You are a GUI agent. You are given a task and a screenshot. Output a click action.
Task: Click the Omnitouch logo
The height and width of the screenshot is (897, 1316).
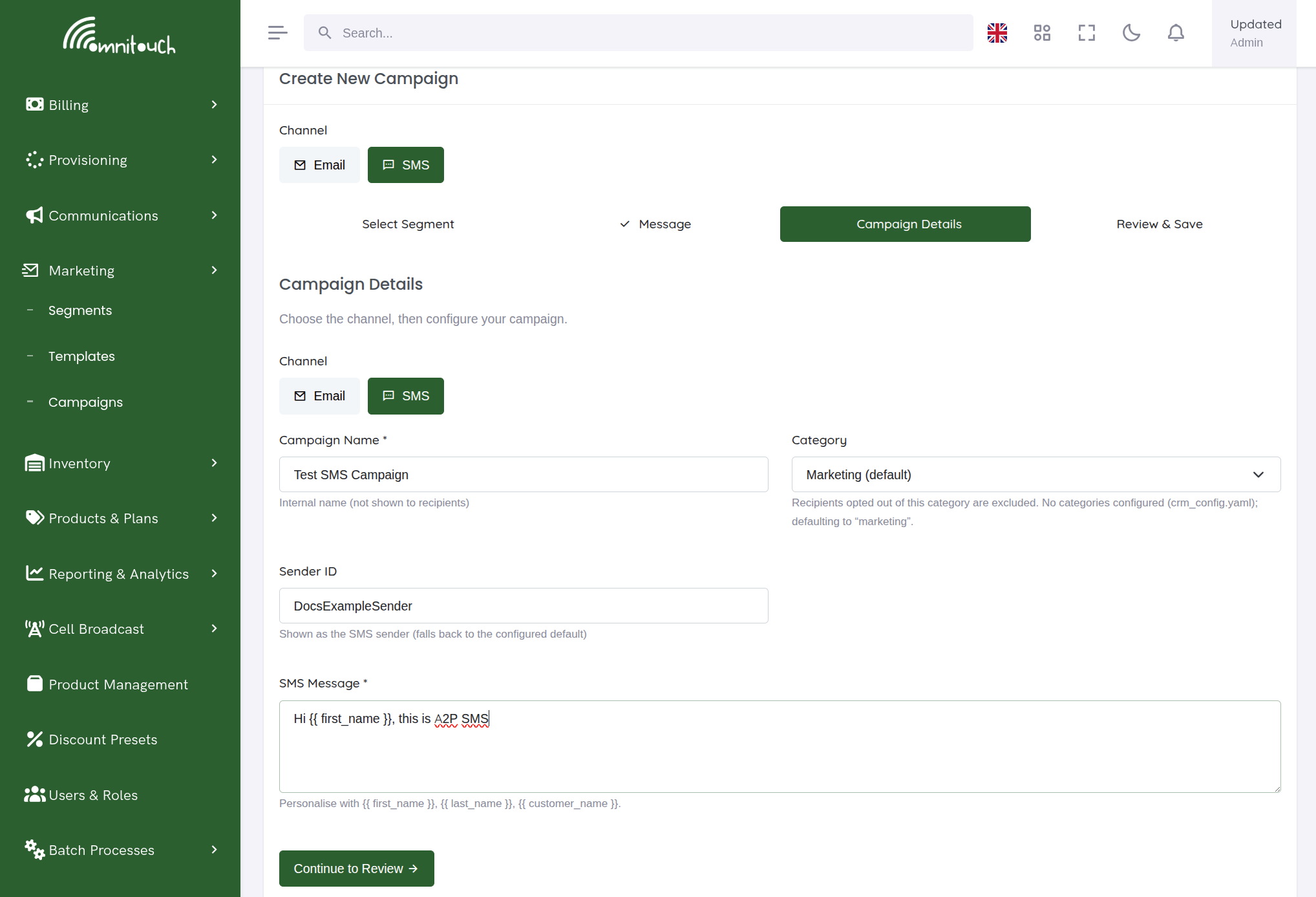120,36
